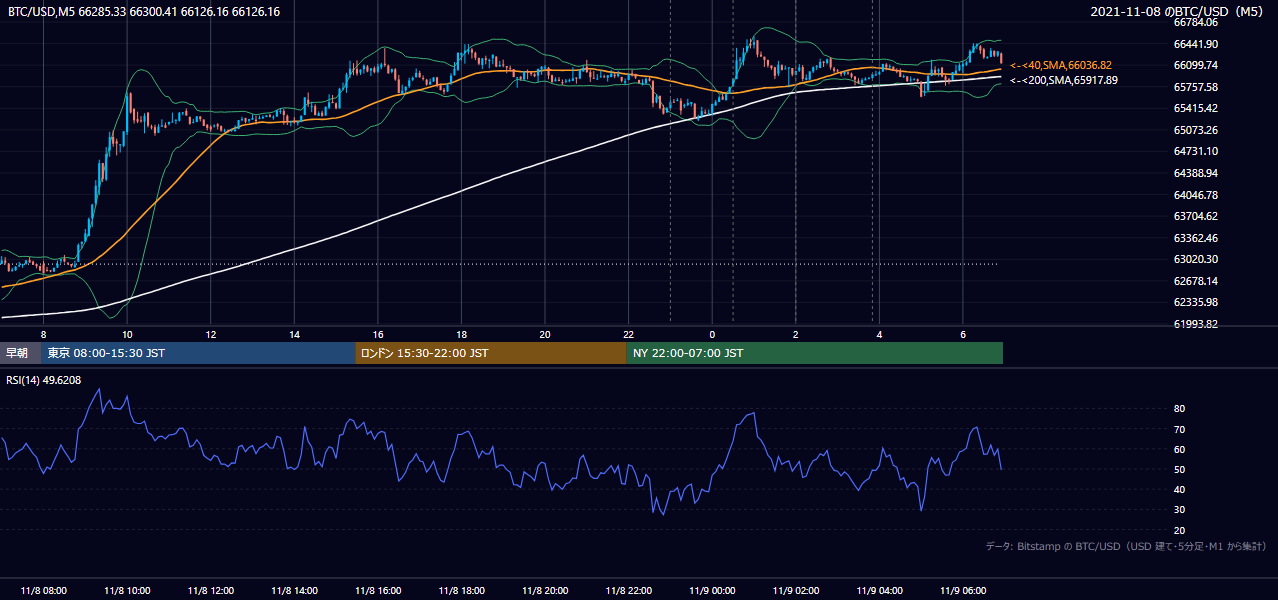Click price axis value 63362.46
This screenshot has height=600, width=1278.
click(1195, 238)
